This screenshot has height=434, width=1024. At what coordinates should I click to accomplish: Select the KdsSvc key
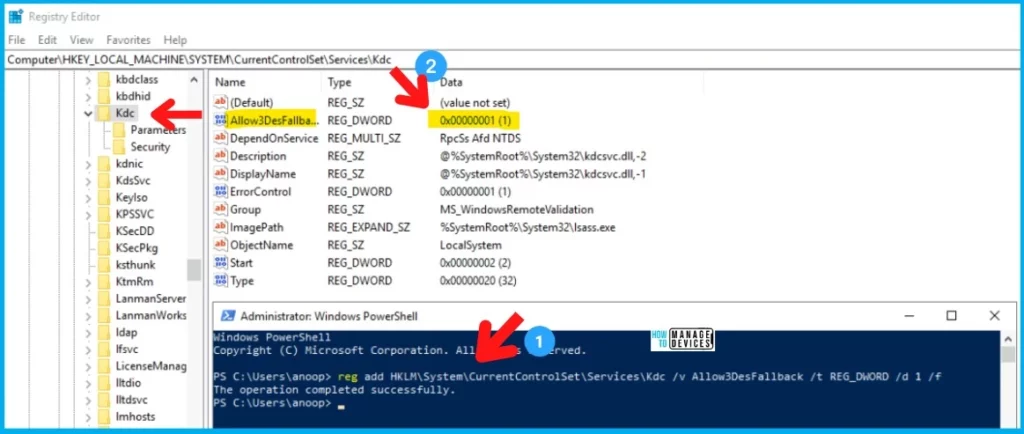click(x=131, y=181)
